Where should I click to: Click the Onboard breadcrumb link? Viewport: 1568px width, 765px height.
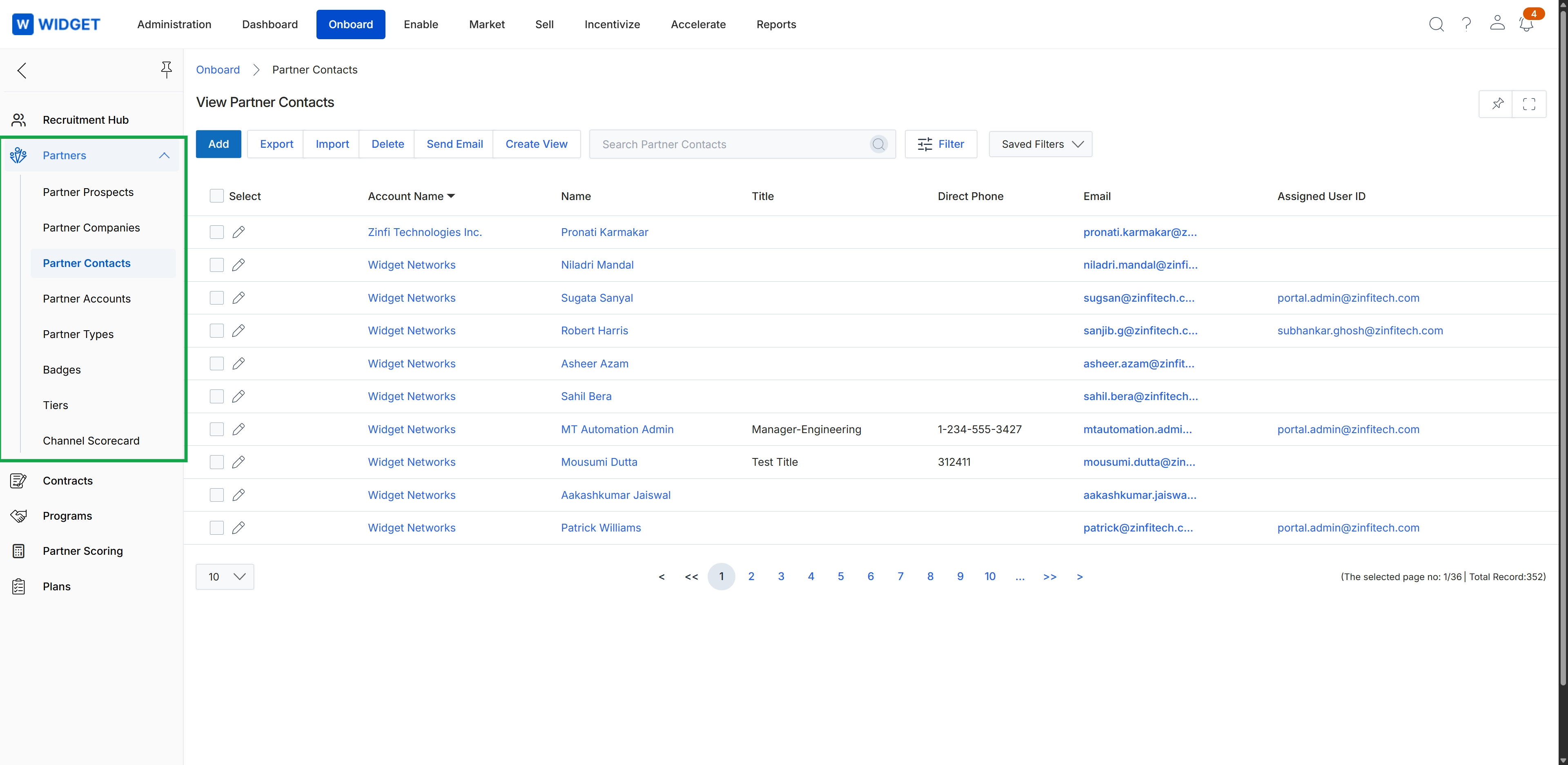218,70
